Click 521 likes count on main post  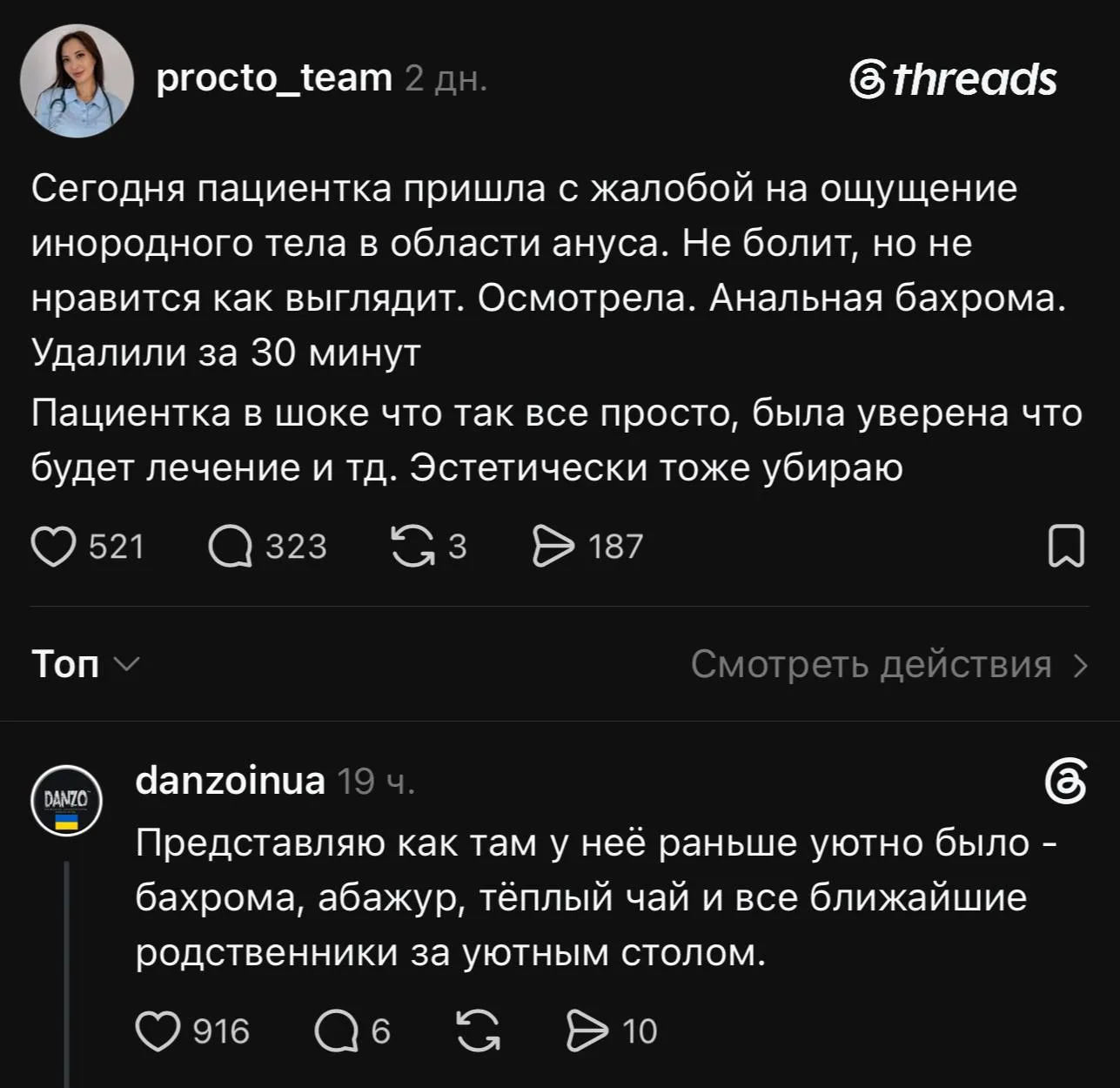coord(117,547)
